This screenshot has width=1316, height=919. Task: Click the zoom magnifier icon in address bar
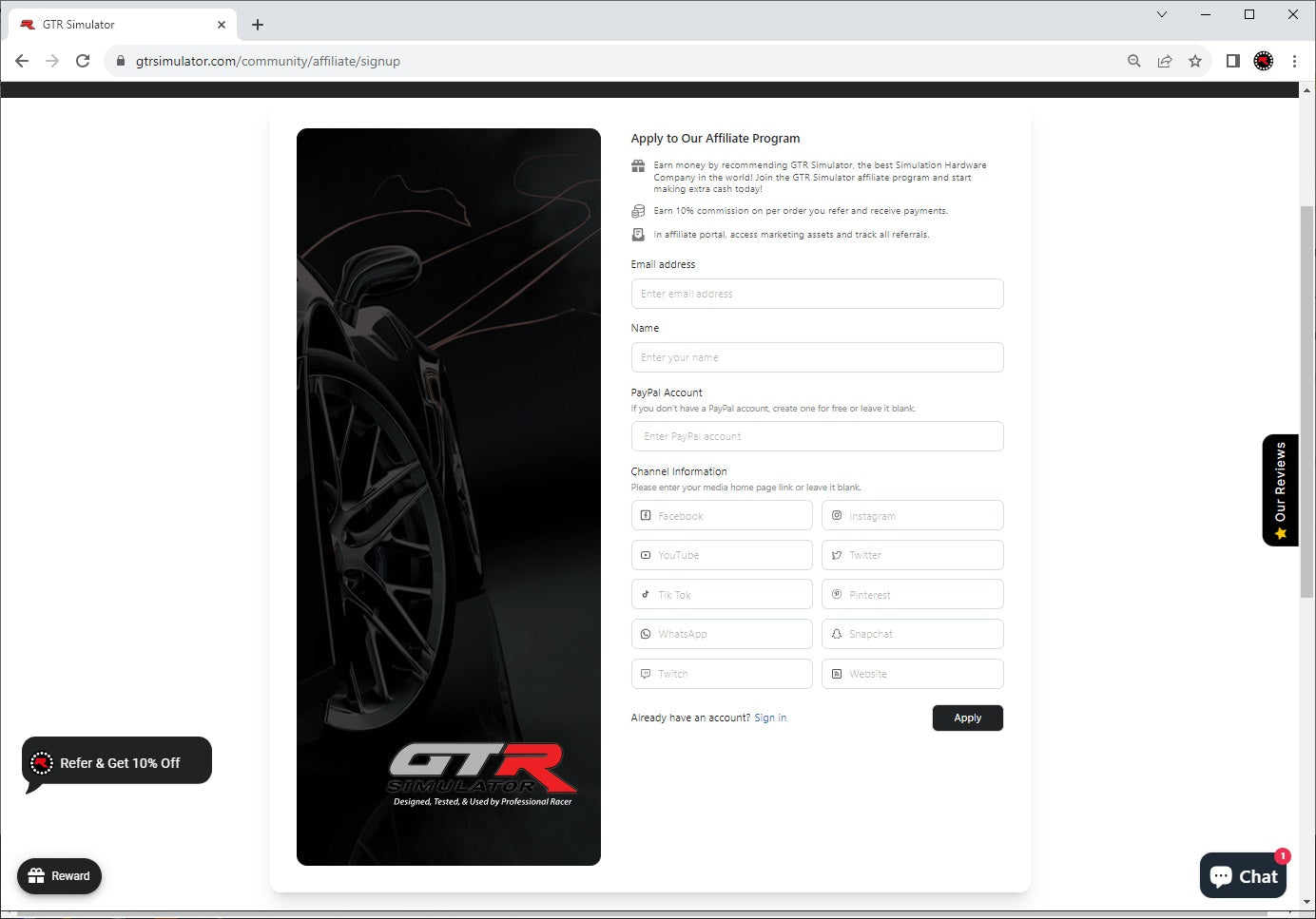[1134, 61]
